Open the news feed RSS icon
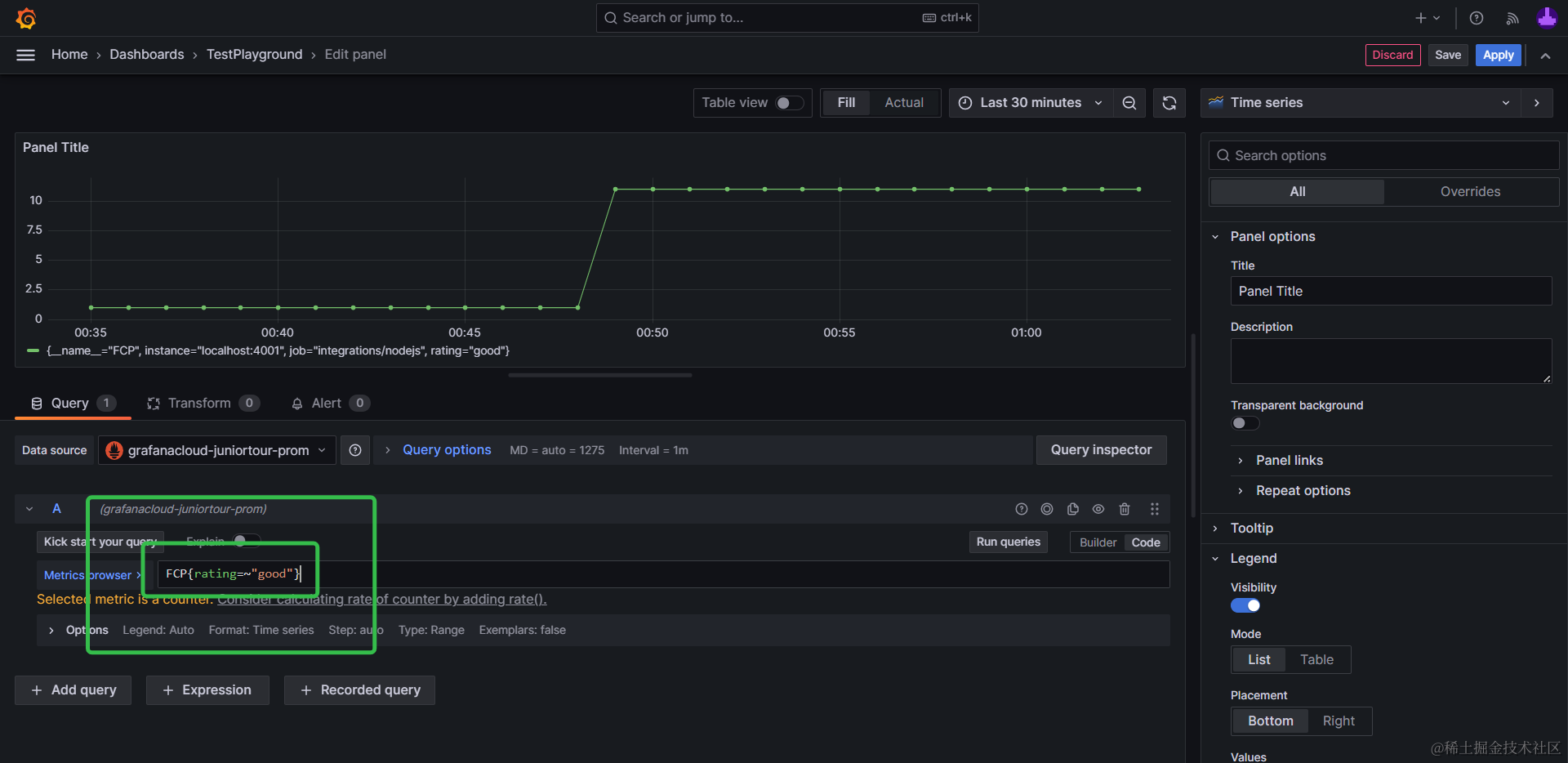 1512,18
